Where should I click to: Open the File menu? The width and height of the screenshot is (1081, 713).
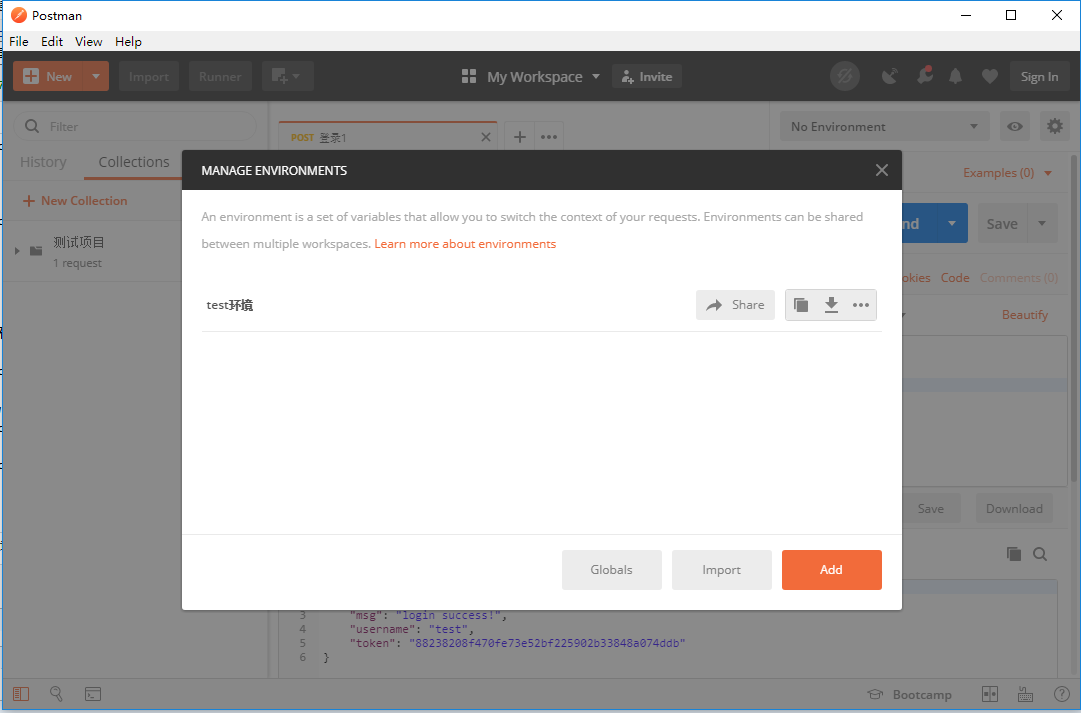coord(19,41)
